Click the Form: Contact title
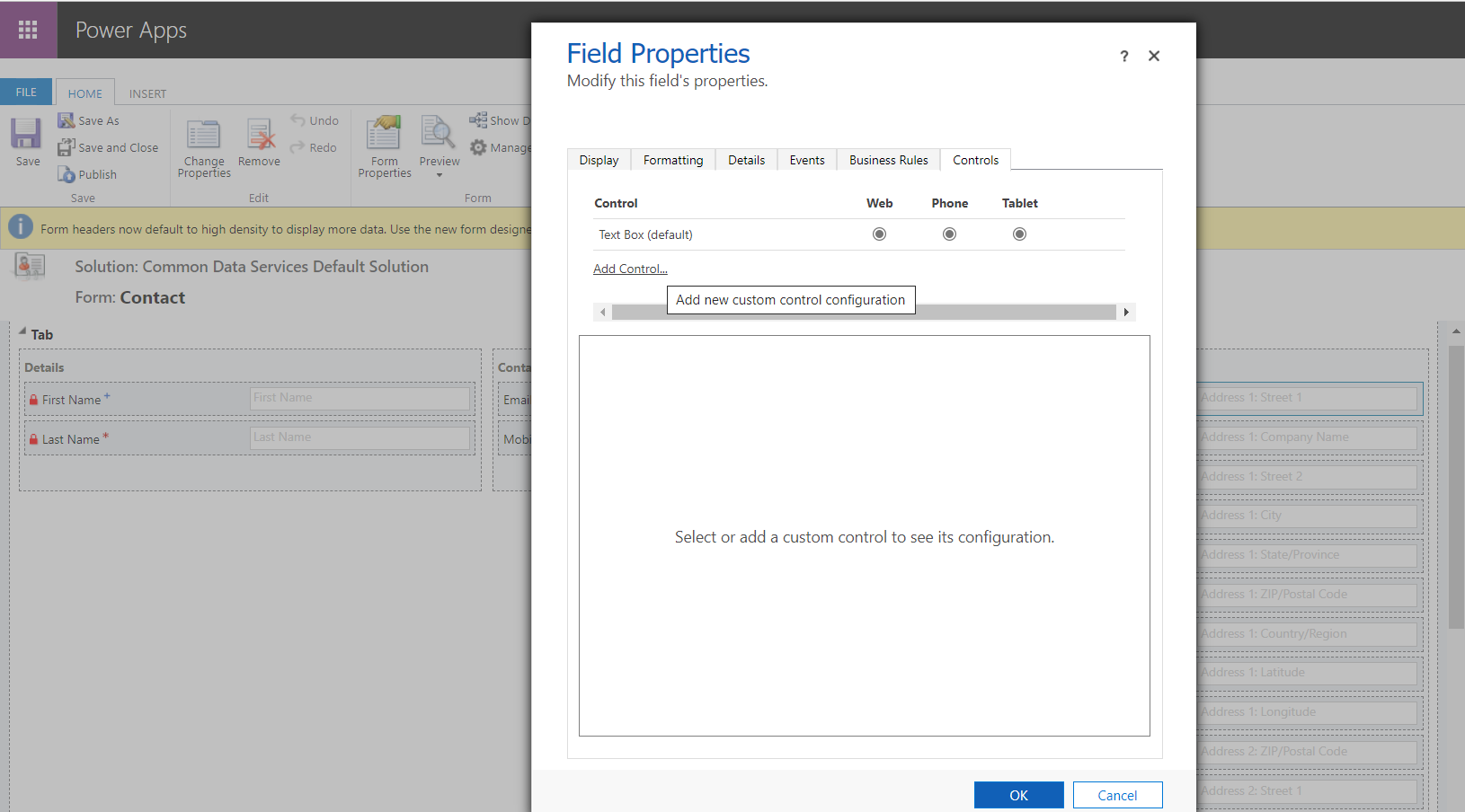The width and height of the screenshot is (1465, 812). 130,297
